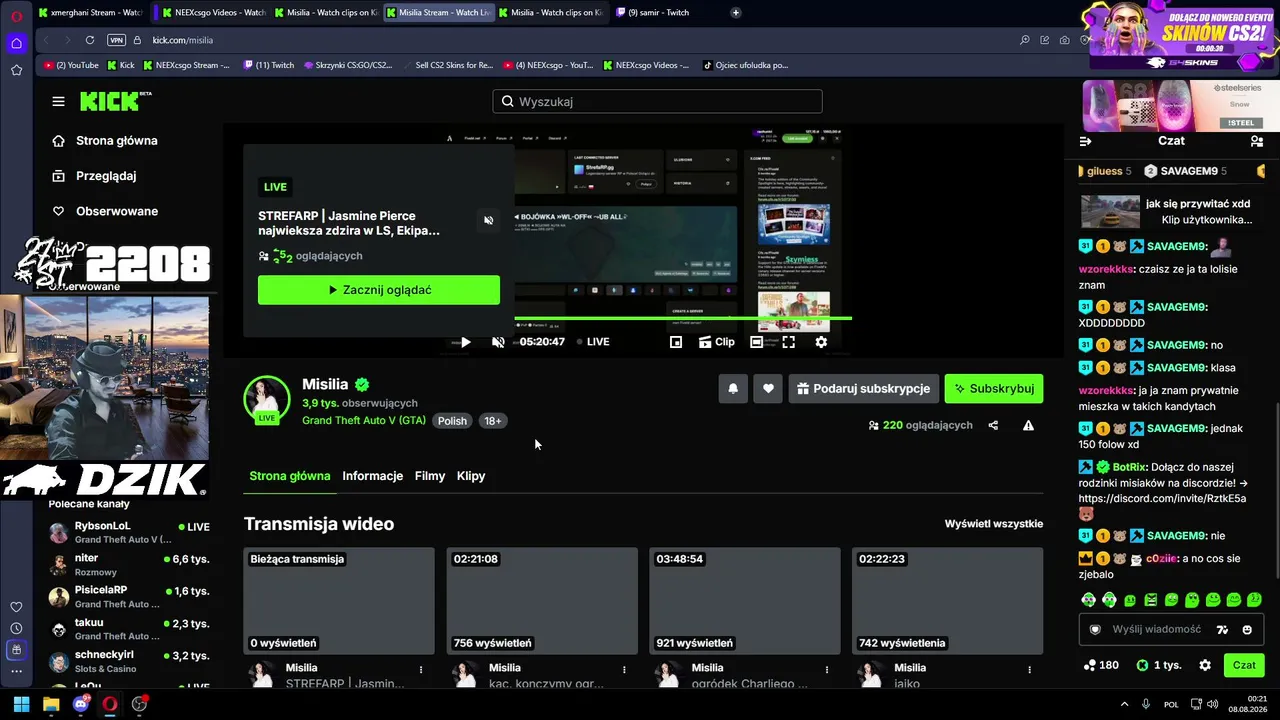Open a new browser tab

click(x=736, y=13)
